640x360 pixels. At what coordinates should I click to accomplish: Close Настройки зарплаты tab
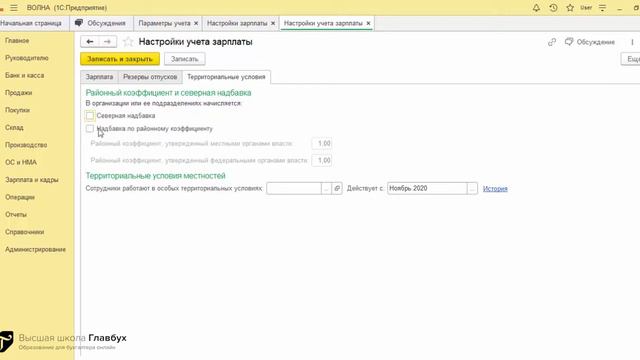(273, 23)
